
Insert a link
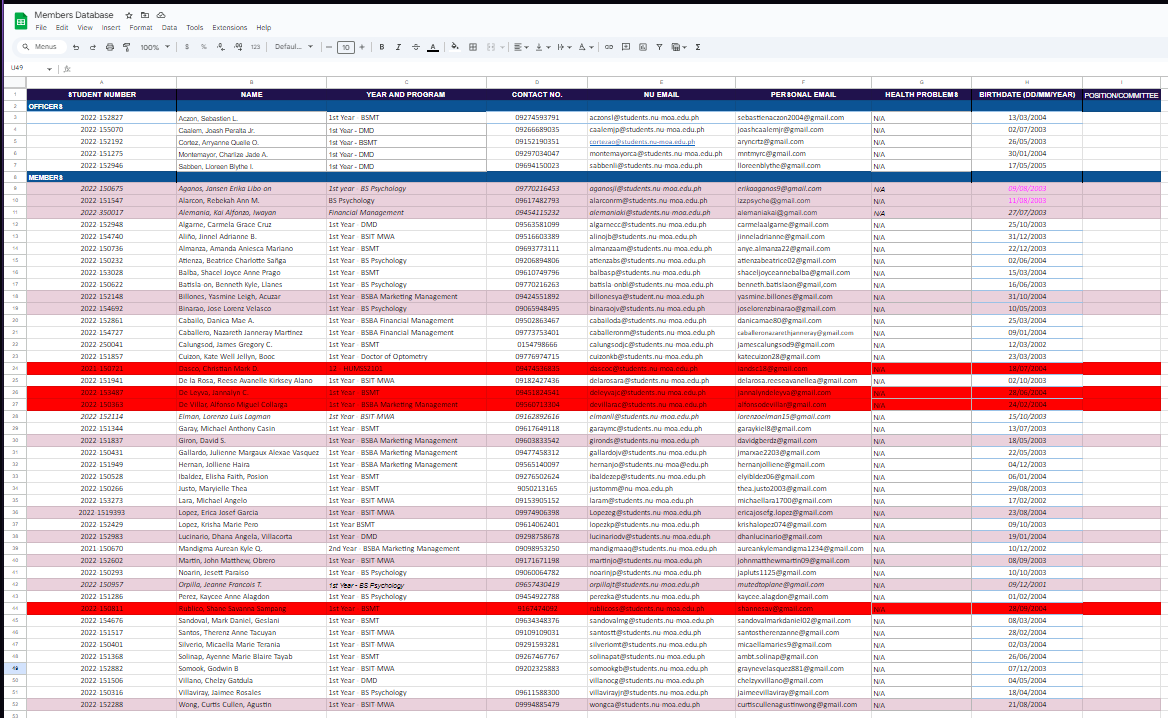[x=609, y=47]
